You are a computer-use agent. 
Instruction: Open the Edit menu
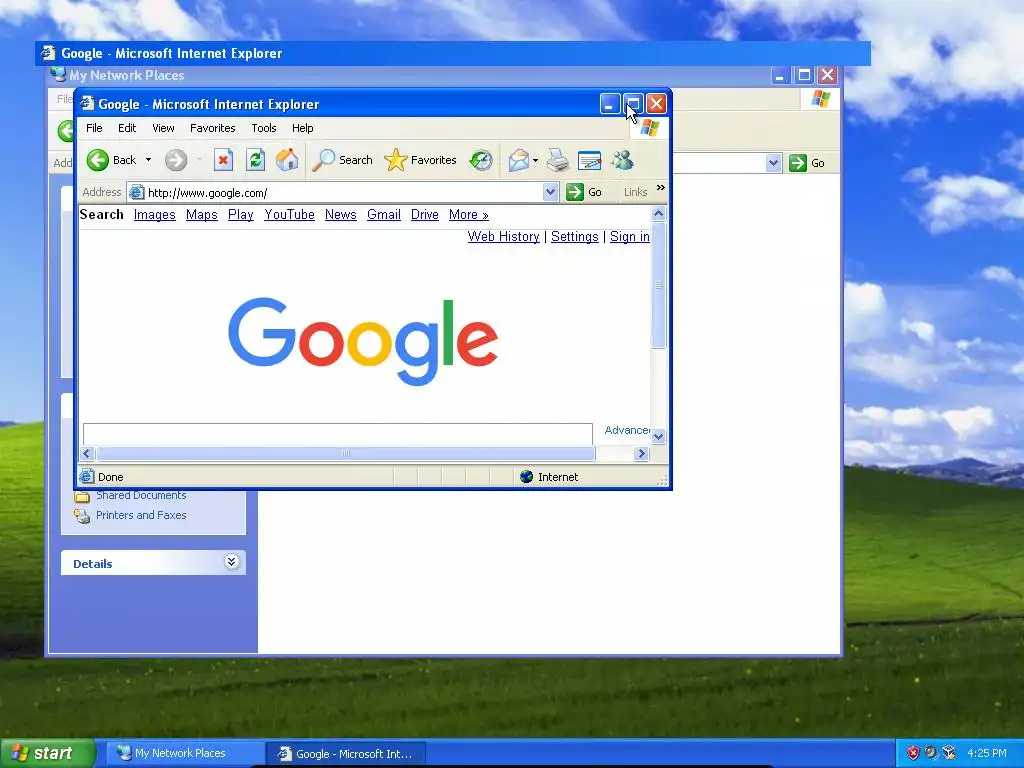click(127, 128)
